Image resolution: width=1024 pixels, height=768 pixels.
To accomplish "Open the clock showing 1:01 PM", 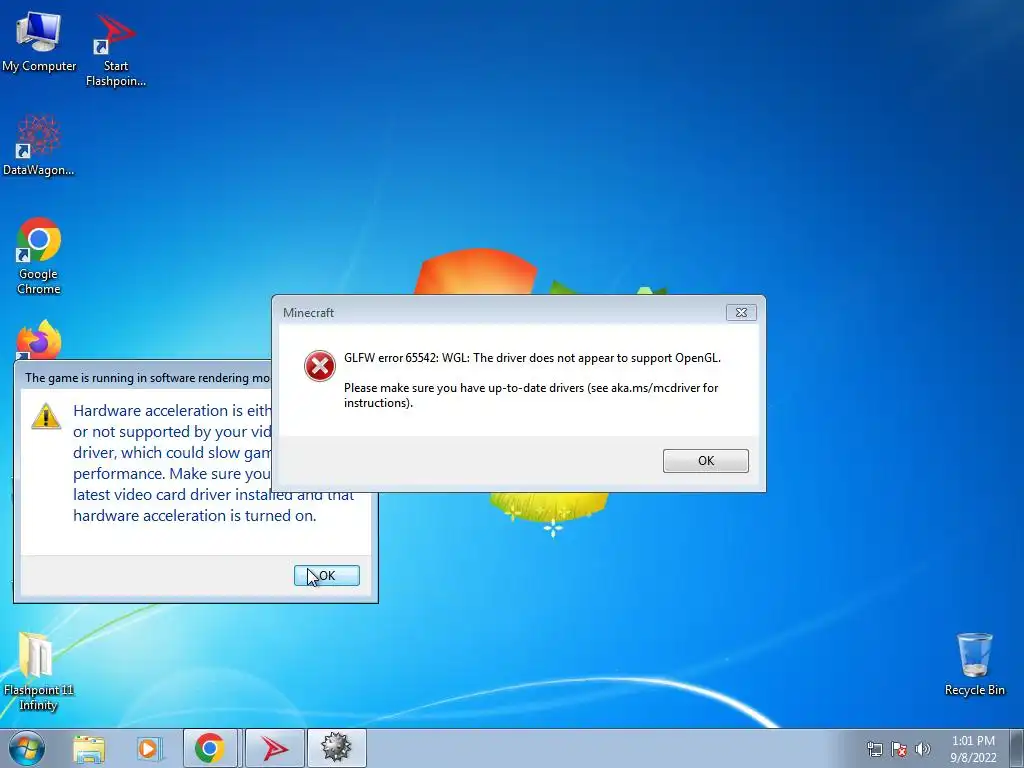I will click(973, 749).
